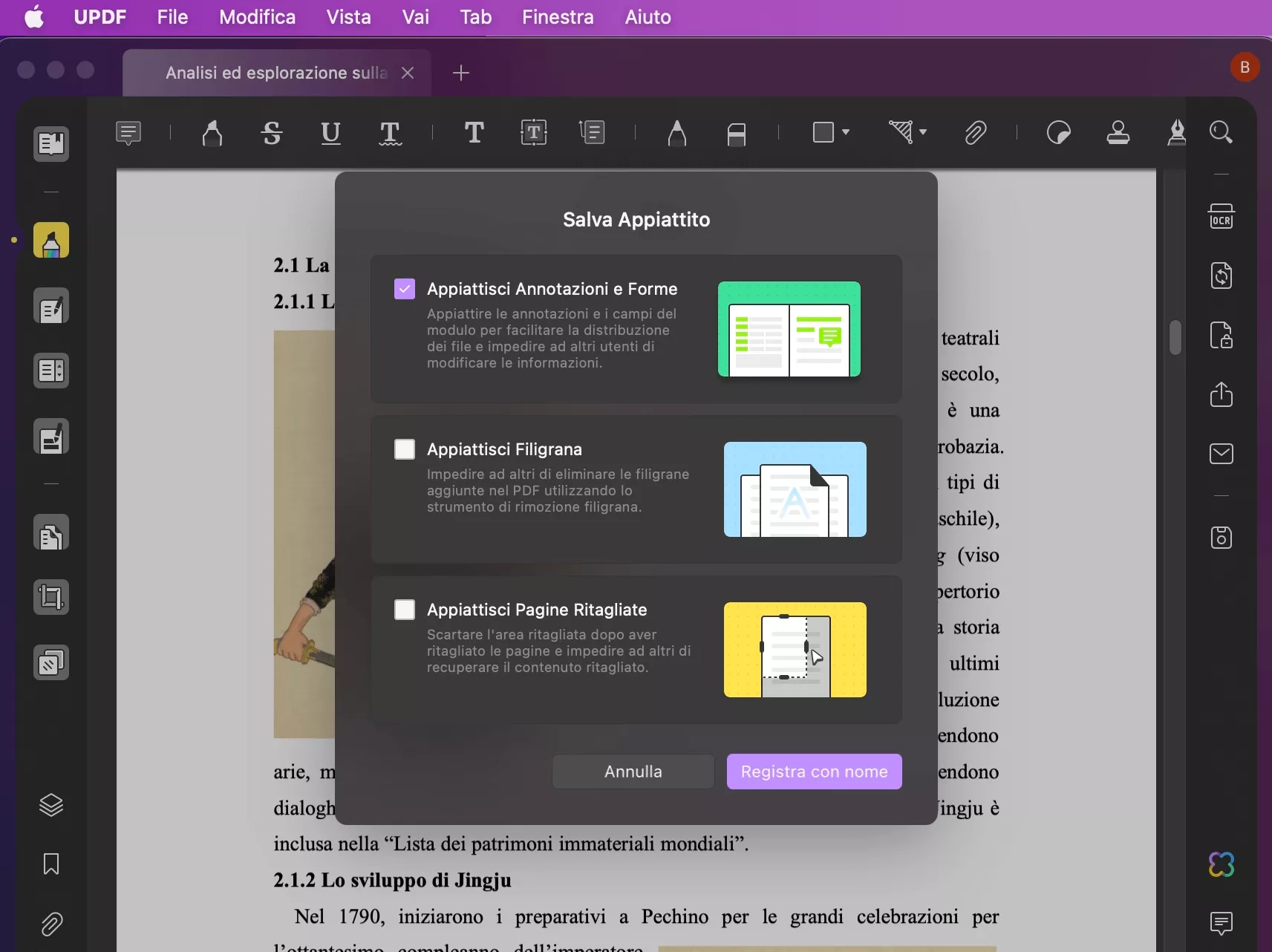Screen dimensions: 1272x952
Task: Select the sticky note comment tool
Action: pos(128,133)
